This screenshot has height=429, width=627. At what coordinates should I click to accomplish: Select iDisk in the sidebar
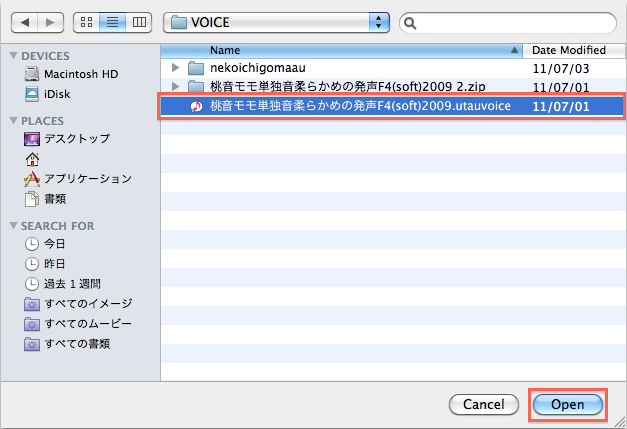57,93
